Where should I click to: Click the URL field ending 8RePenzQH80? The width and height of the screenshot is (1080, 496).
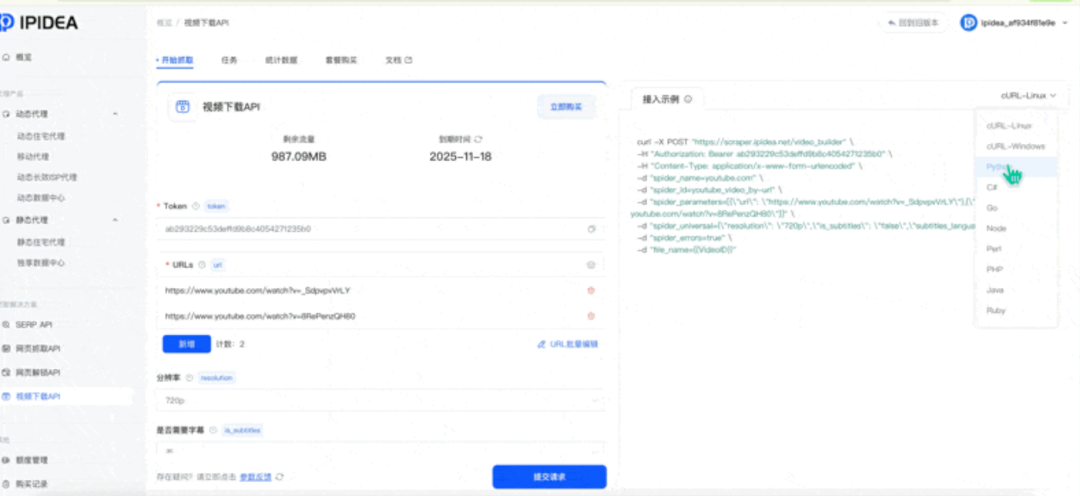click(371, 316)
